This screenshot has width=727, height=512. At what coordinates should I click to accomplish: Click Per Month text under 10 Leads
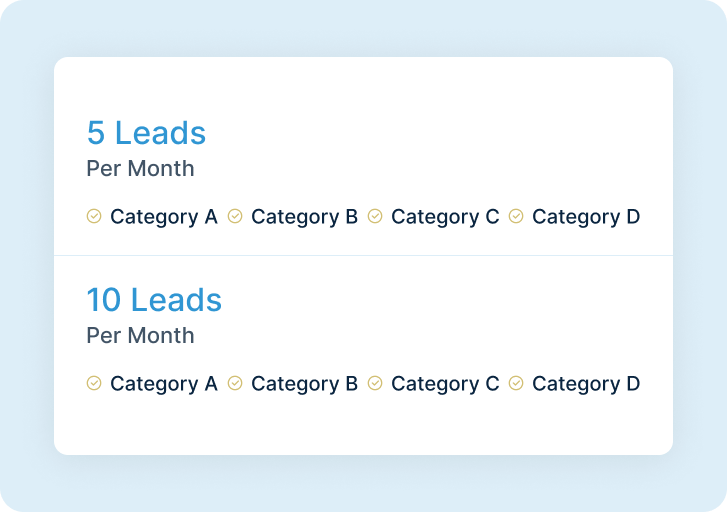(x=140, y=335)
